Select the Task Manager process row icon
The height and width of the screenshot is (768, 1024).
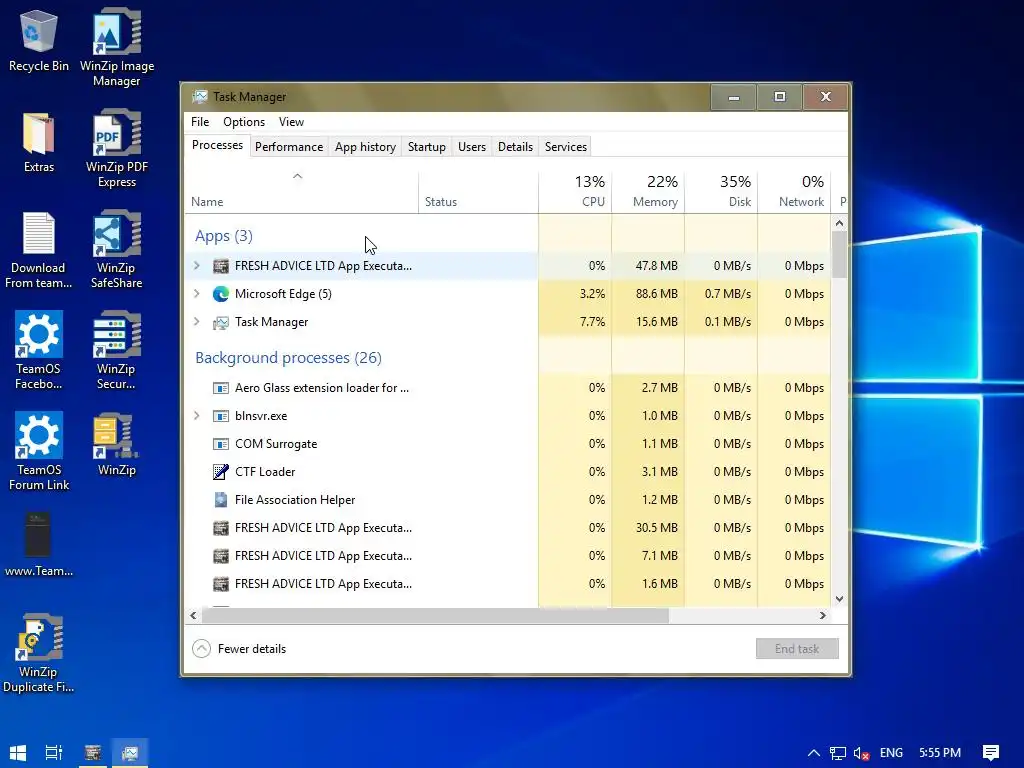tap(221, 322)
